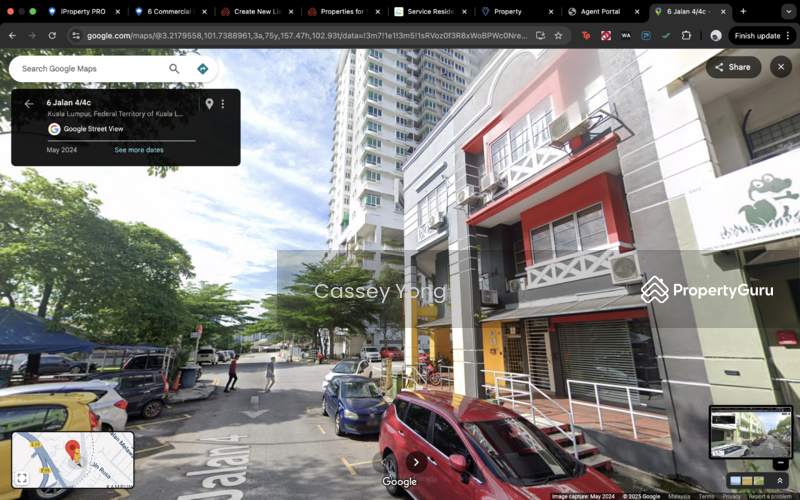This screenshot has height=500, width=800.
Task: Click the Report a problem link
Action: tap(771, 496)
